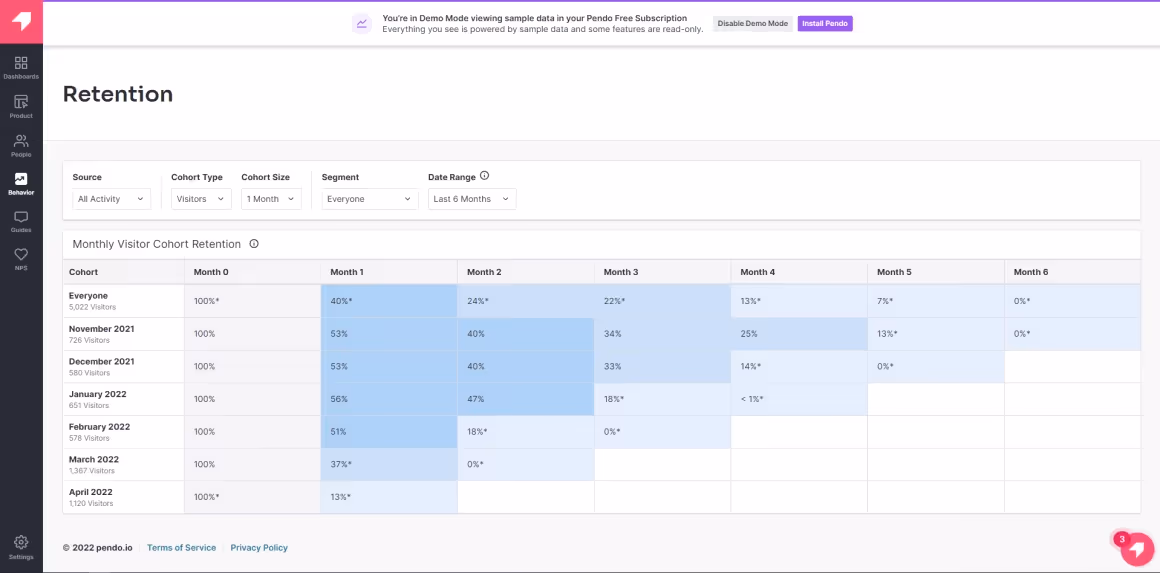Open the Segment Everyone dropdown
The width and height of the screenshot is (1160, 573).
coord(370,199)
